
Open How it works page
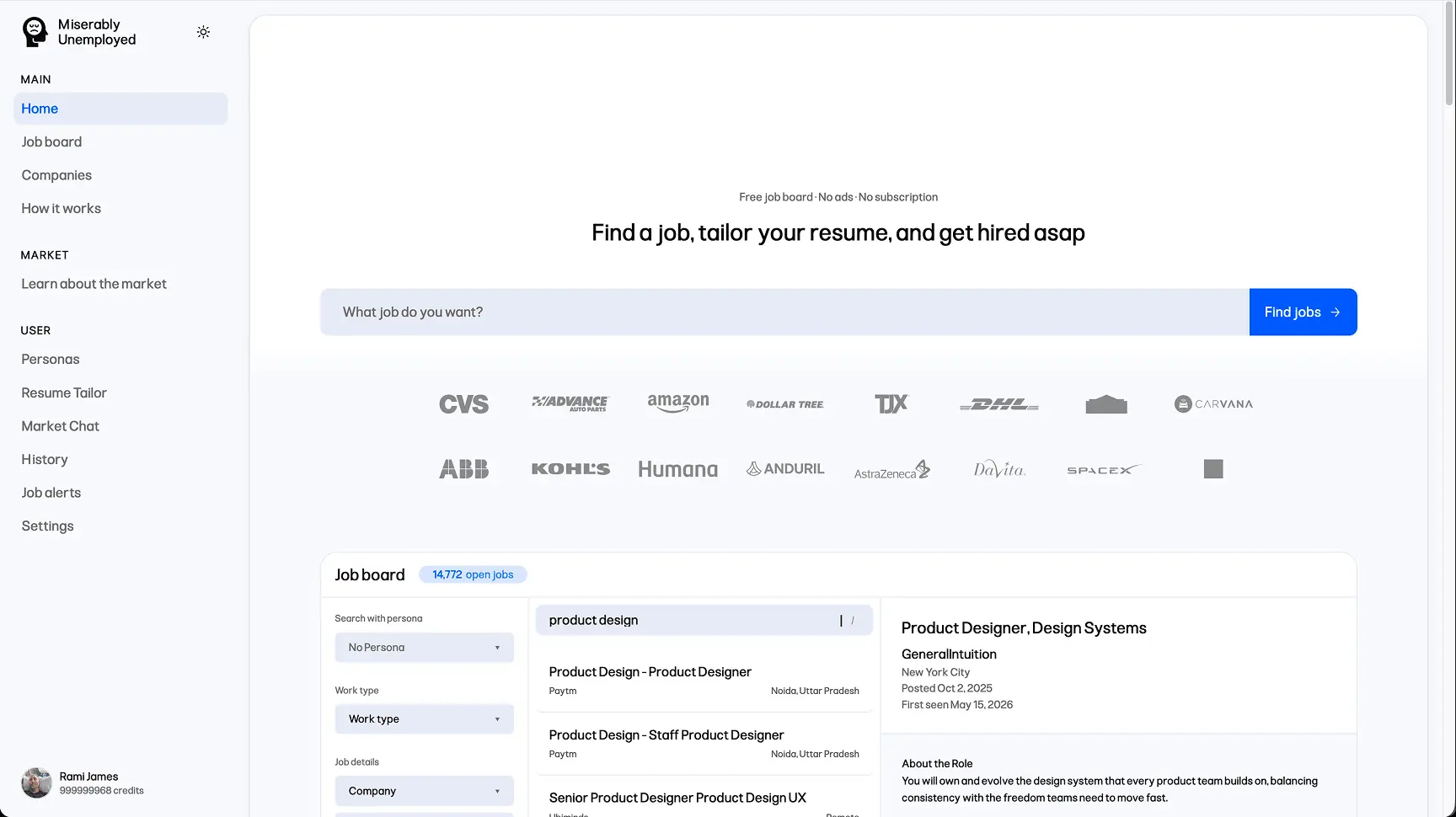pos(120,208)
